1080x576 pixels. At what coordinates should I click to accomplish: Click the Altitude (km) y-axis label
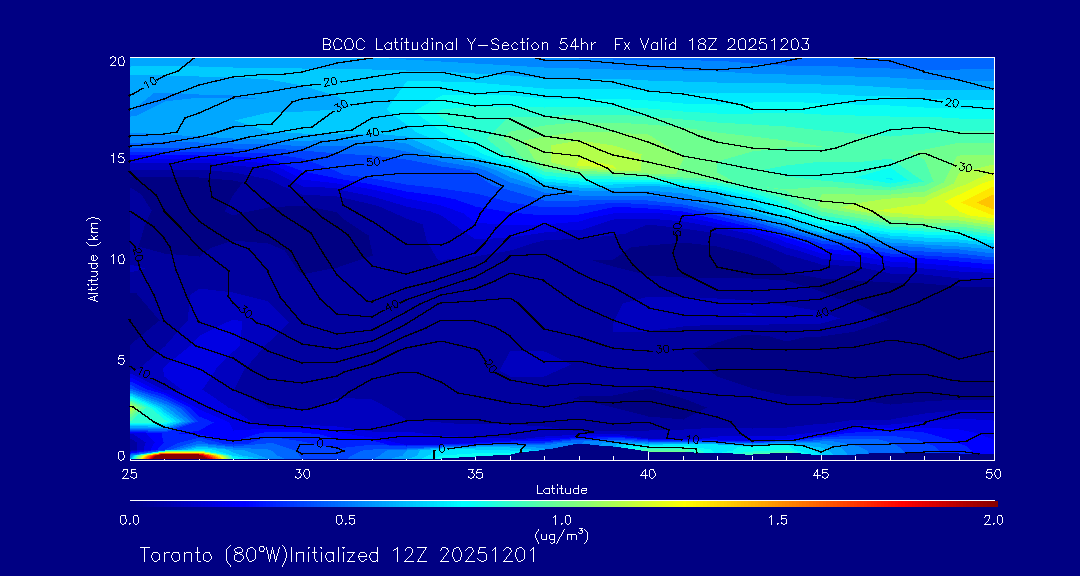[x=93, y=258]
